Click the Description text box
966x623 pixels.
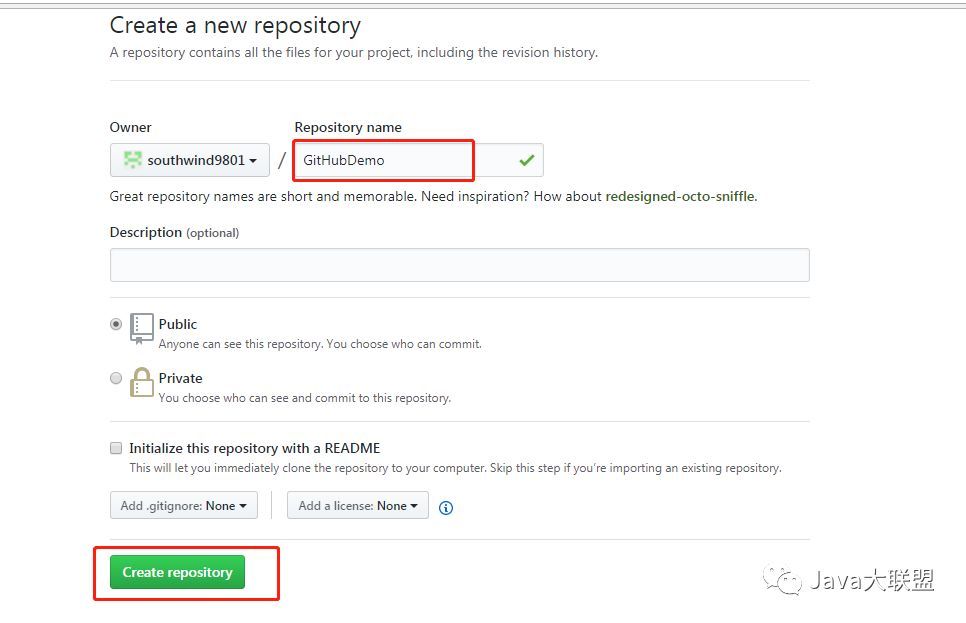click(x=460, y=265)
